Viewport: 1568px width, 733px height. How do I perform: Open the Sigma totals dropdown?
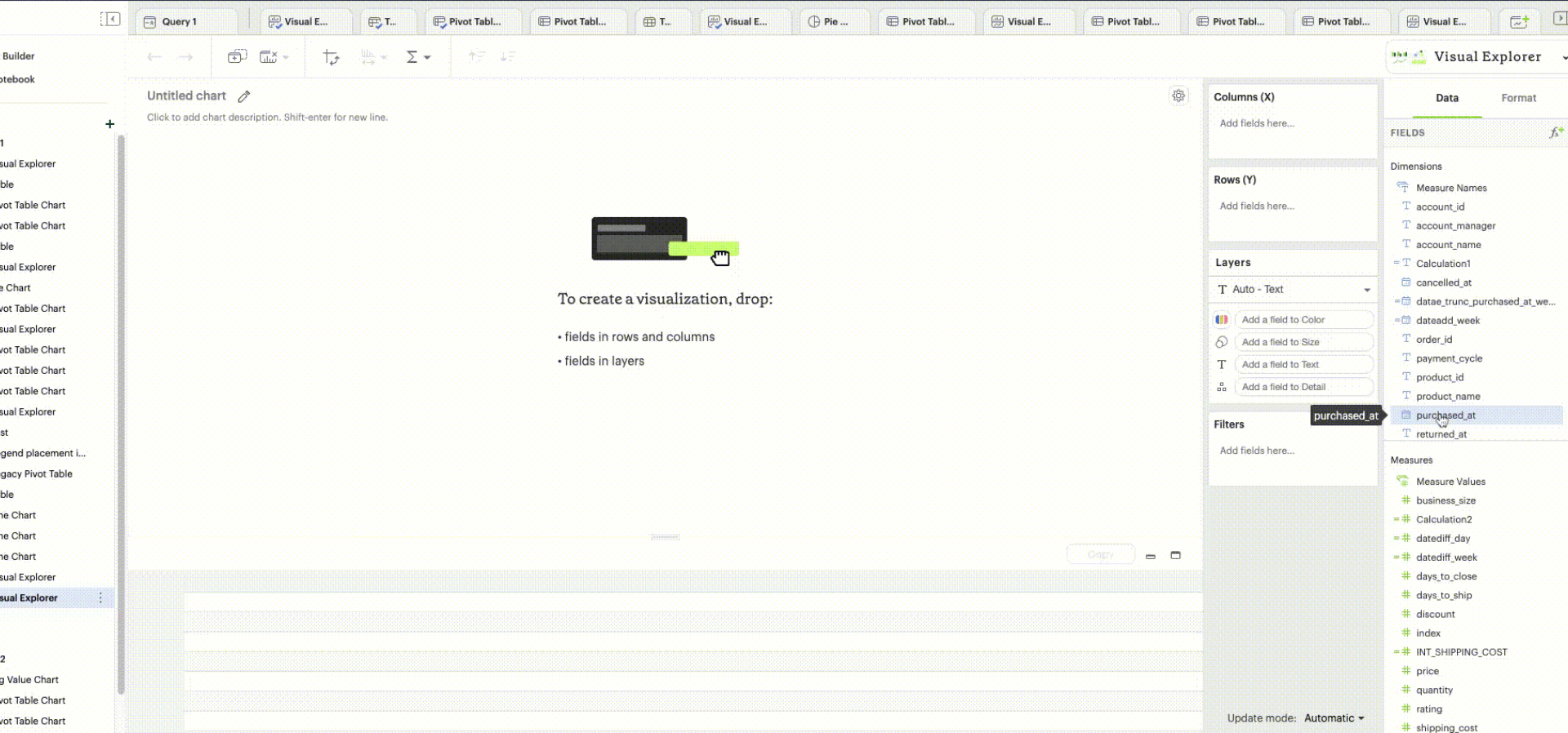[418, 57]
